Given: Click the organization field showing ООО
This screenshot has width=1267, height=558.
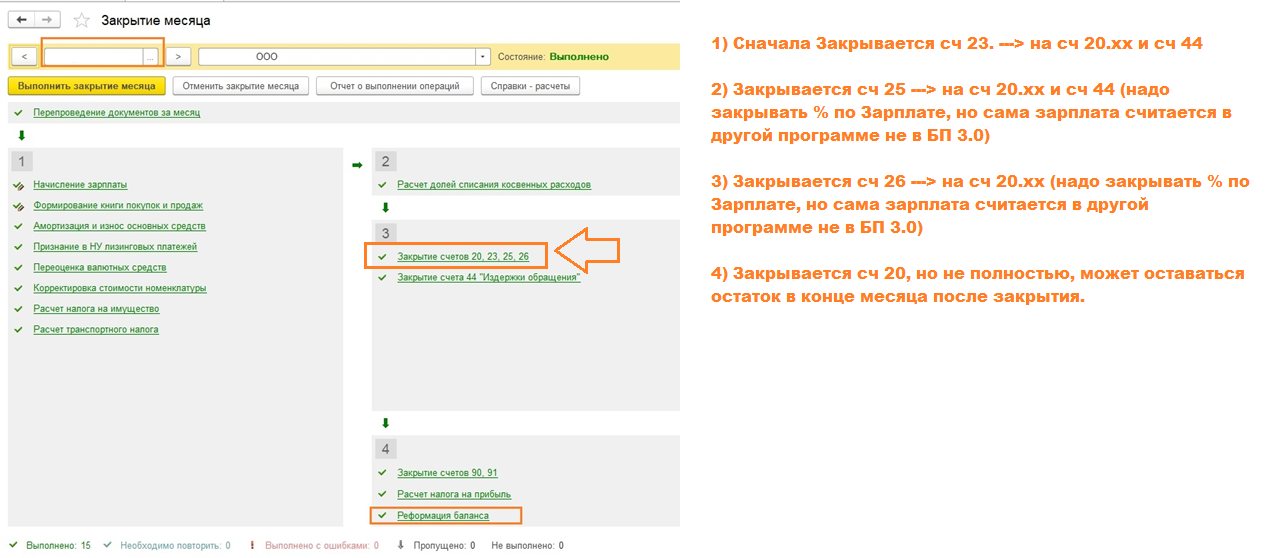Looking at the screenshot, I should pyautogui.click(x=336, y=57).
